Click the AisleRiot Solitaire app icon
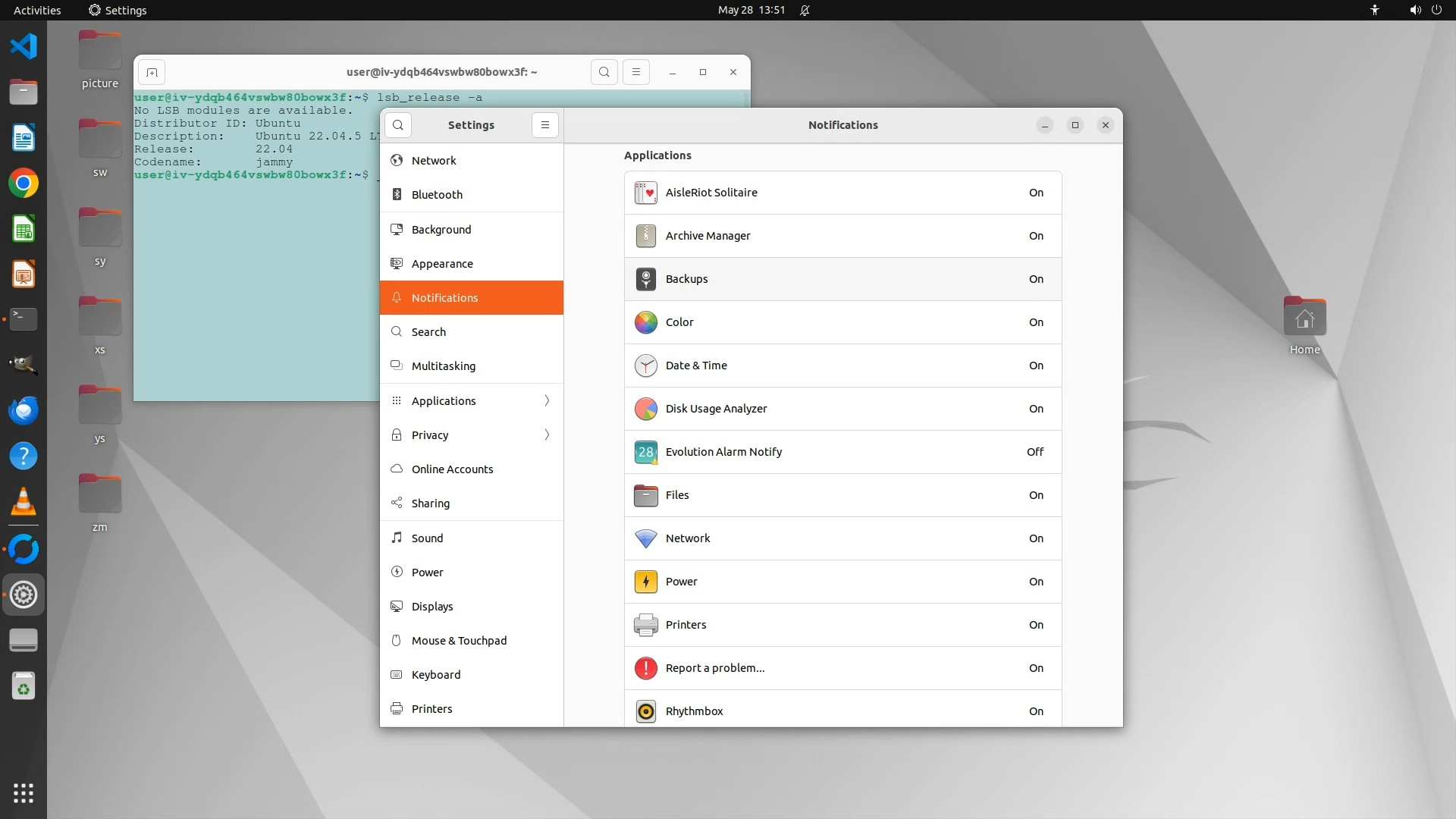 click(x=645, y=193)
